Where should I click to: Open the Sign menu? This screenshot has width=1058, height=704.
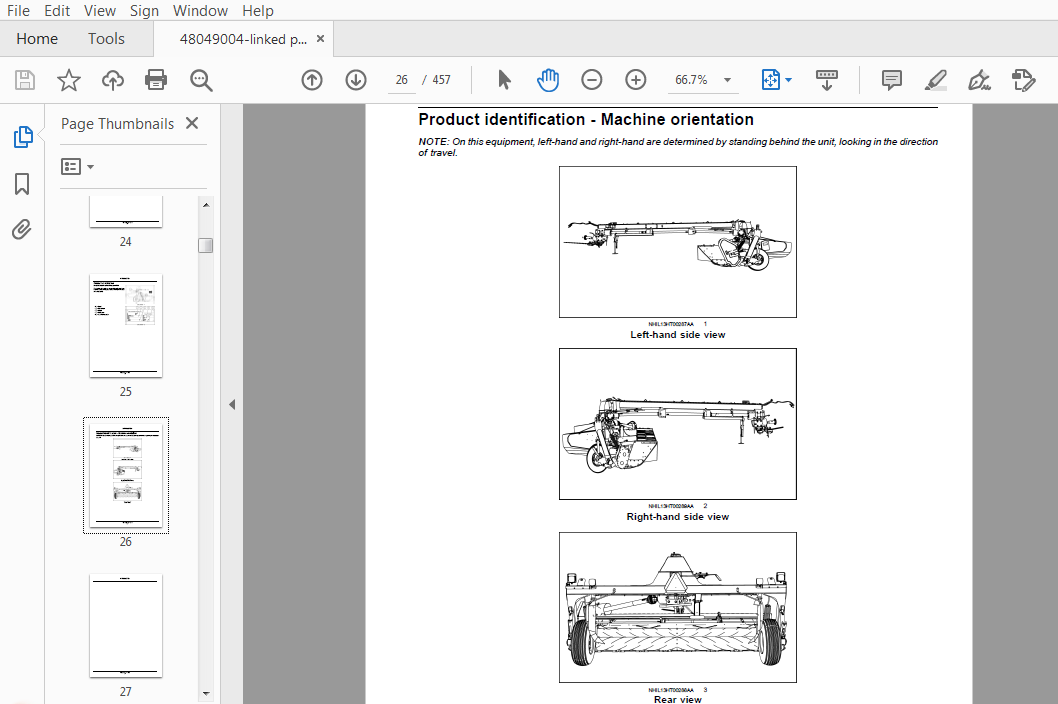click(x=144, y=11)
